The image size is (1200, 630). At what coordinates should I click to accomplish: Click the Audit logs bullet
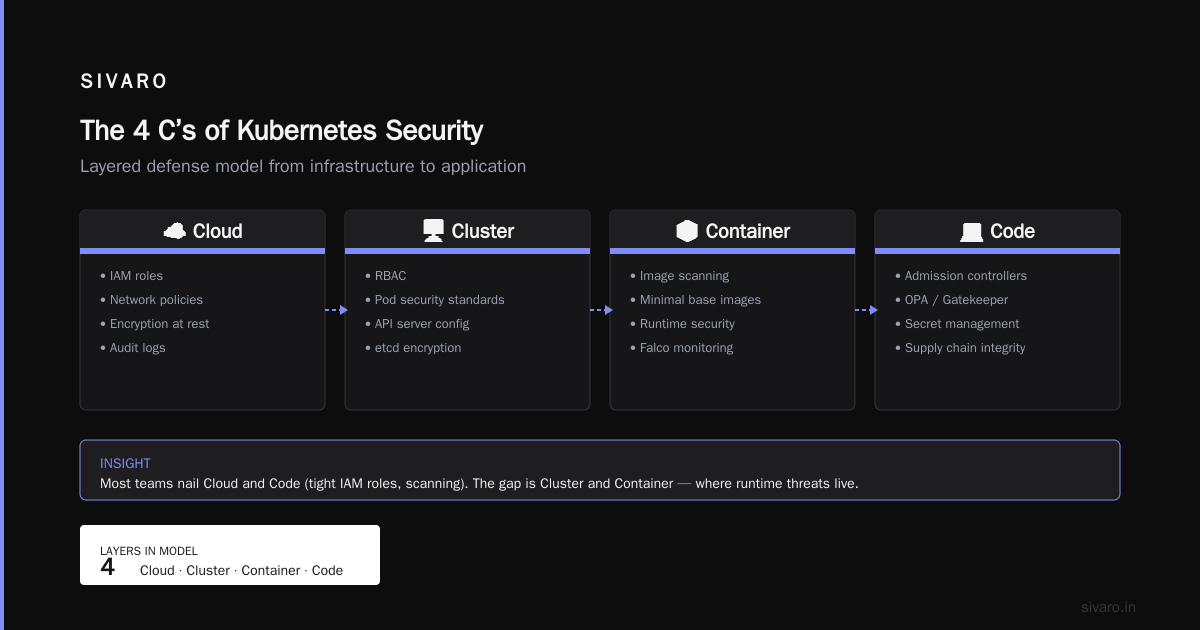(x=132, y=348)
